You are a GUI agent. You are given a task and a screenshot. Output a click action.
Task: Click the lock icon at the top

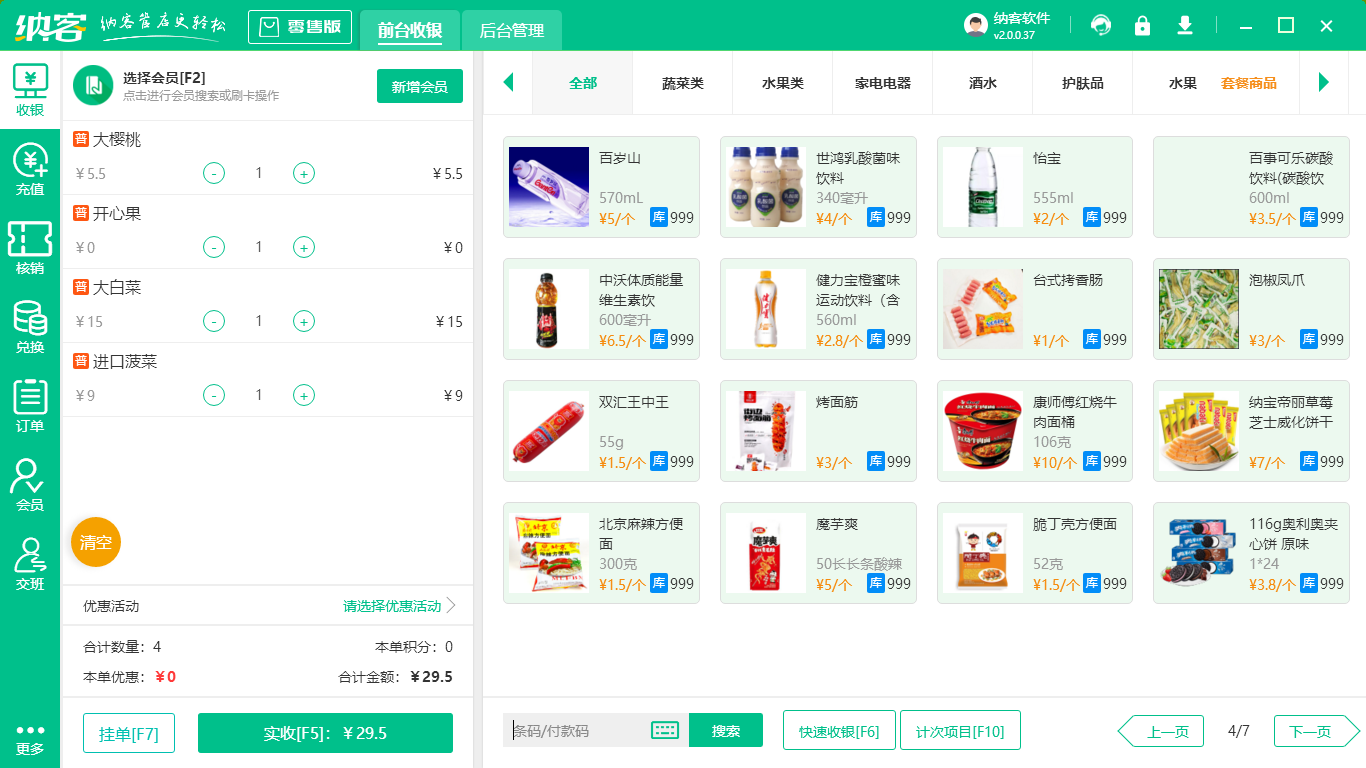click(x=1143, y=26)
